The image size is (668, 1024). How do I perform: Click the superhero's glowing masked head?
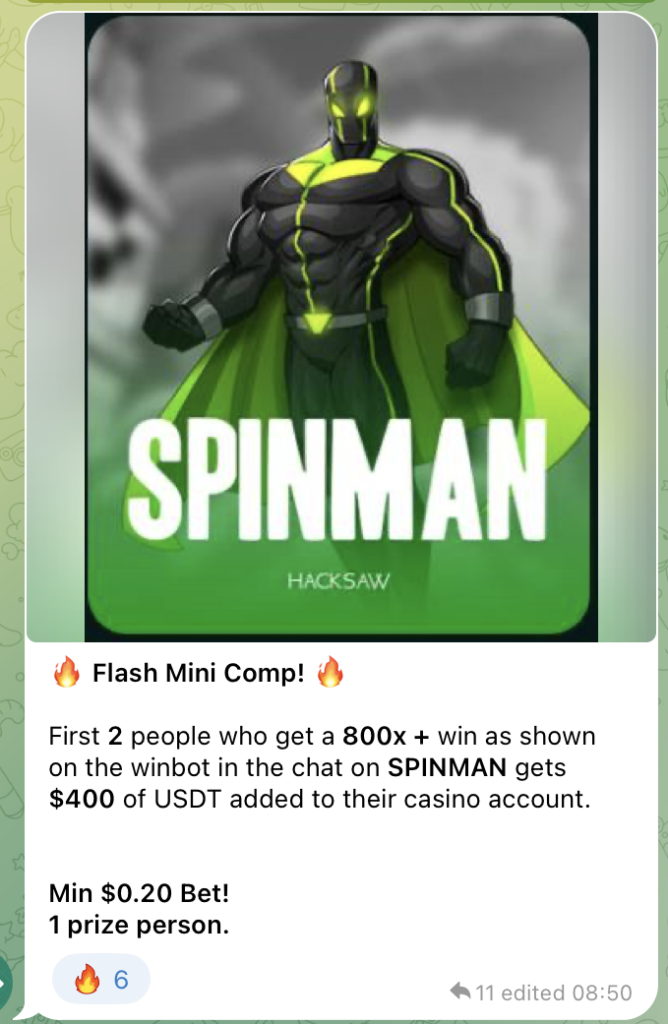(351, 104)
